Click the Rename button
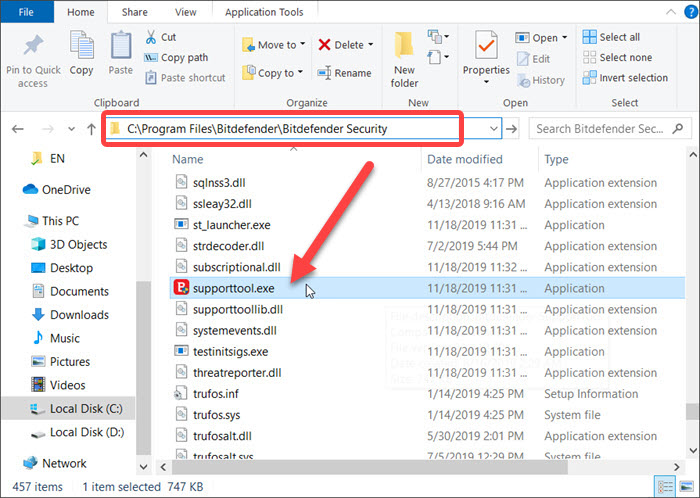 (x=344, y=73)
